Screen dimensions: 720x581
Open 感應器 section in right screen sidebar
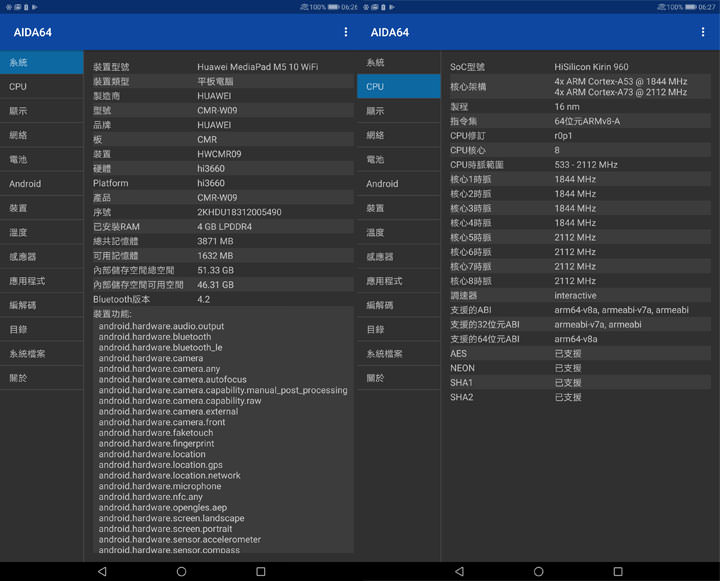pyautogui.click(x=399, y=257)
